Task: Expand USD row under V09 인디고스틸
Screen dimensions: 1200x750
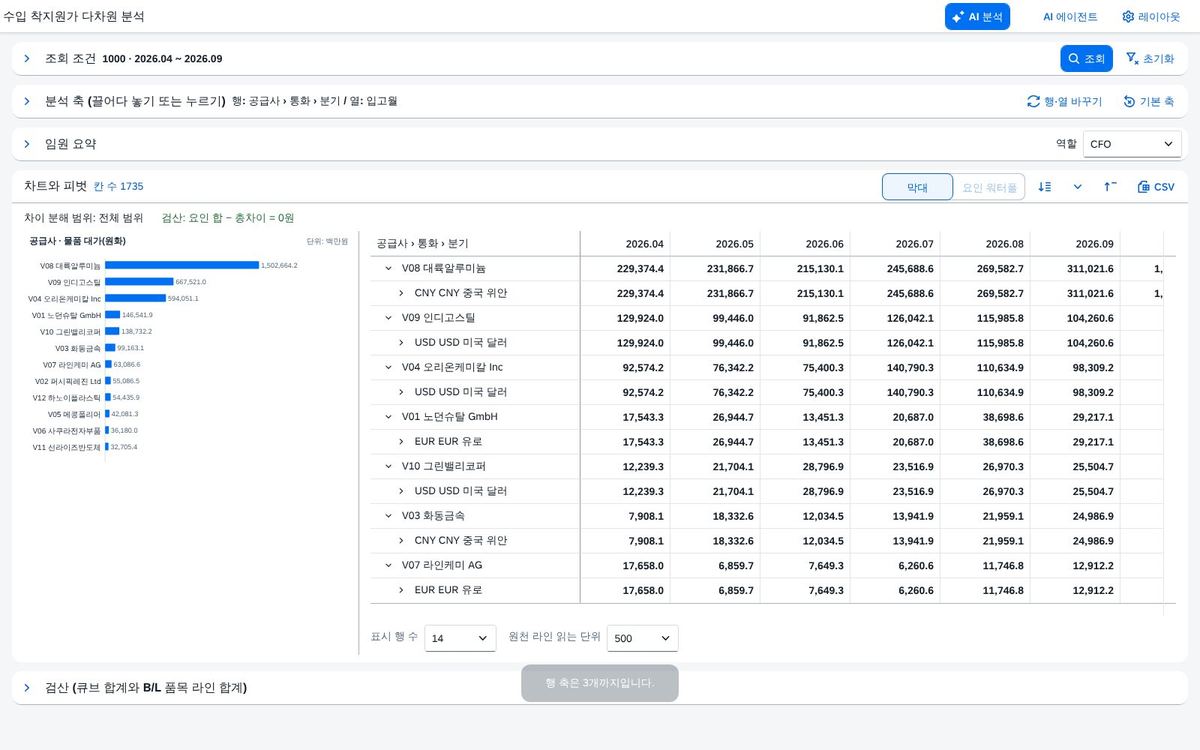Action: pos(402,342)
